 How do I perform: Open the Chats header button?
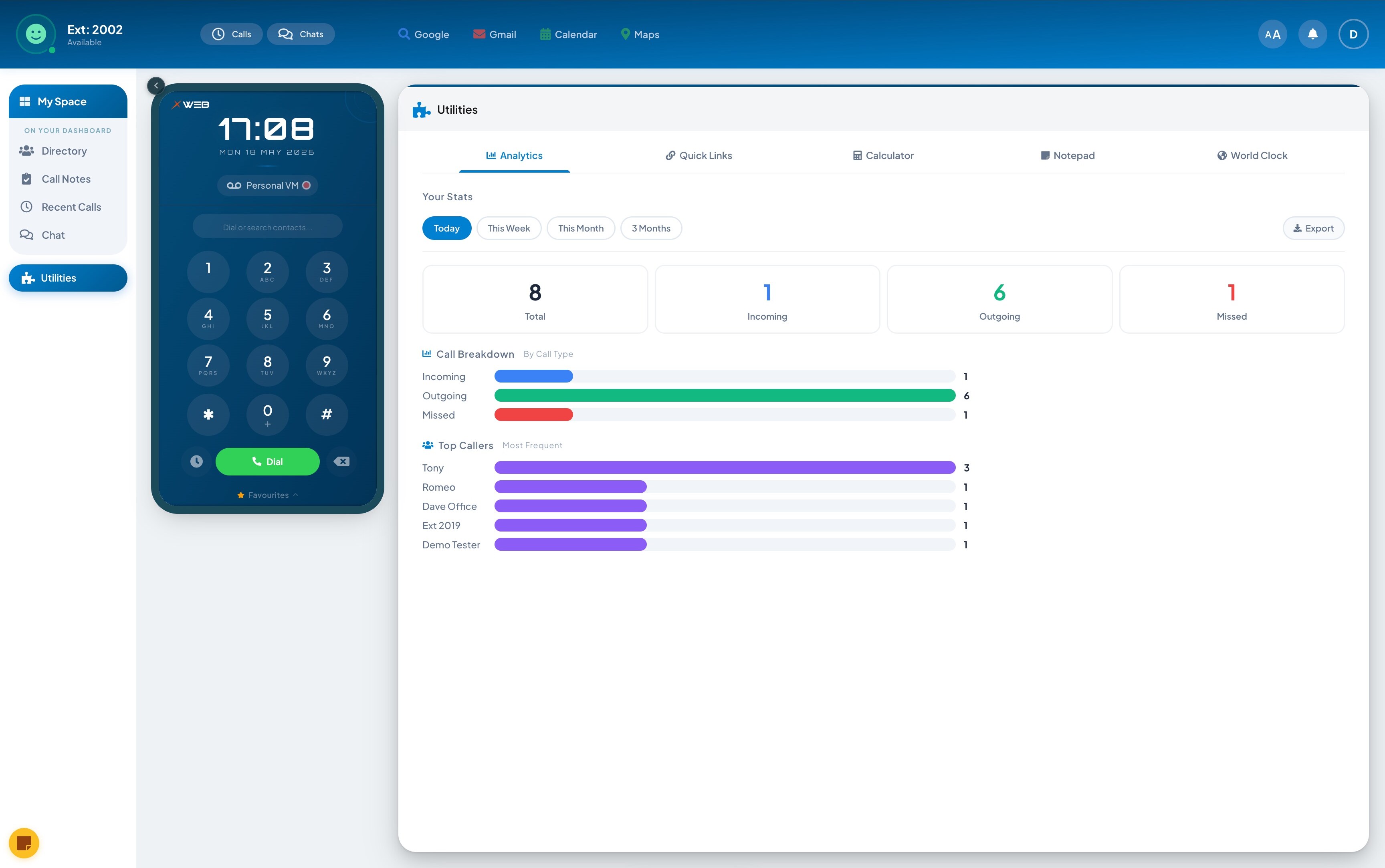[301, 34]
